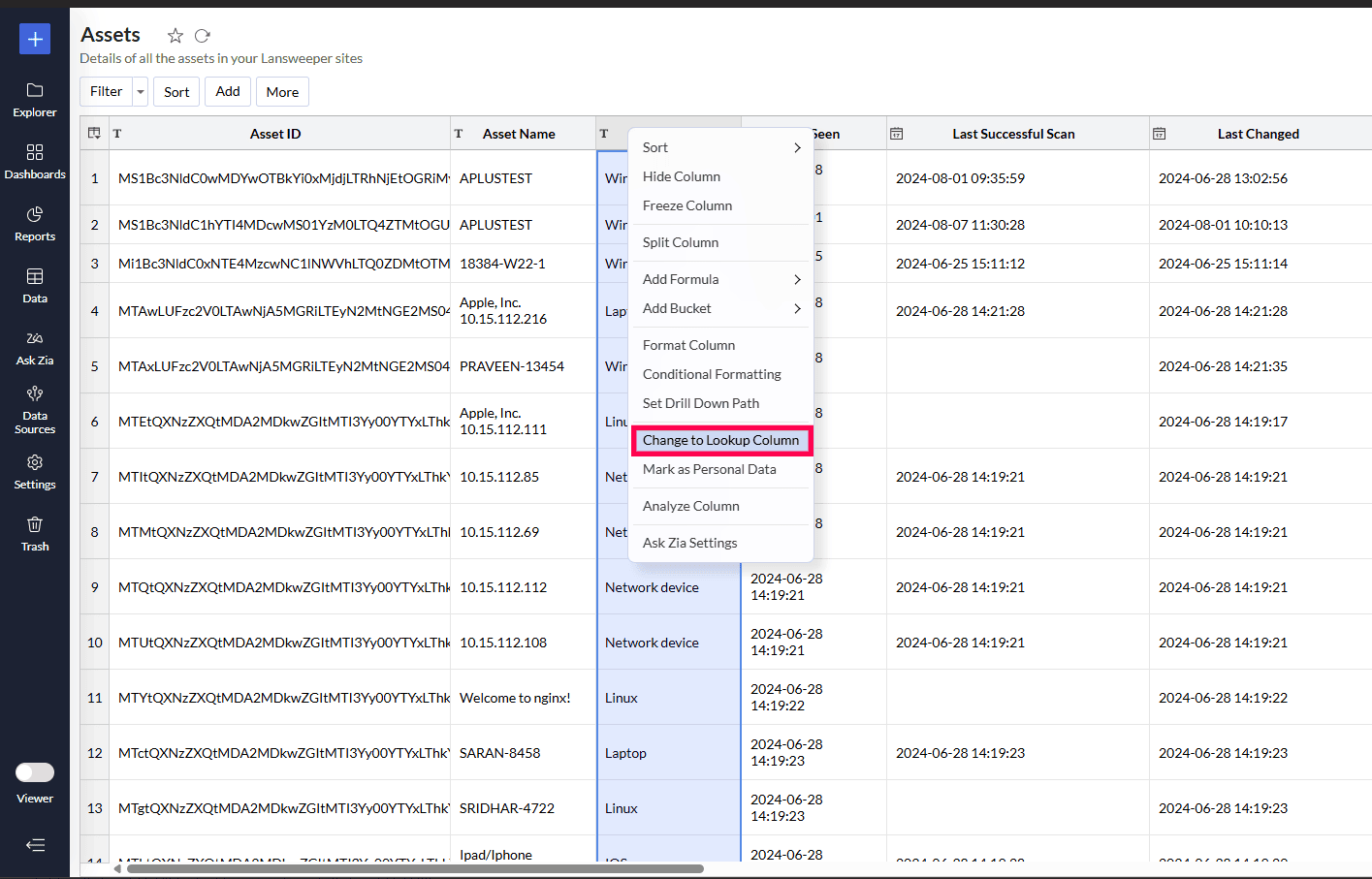The width and height of the screenshot is (1372, 879).
Task: Open Ask Zia assistant
Action: [x=35, y=348]
